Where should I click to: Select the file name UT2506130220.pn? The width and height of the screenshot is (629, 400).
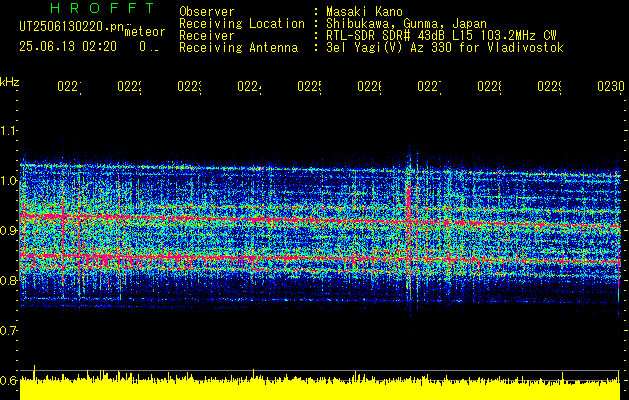pos(71,27)
